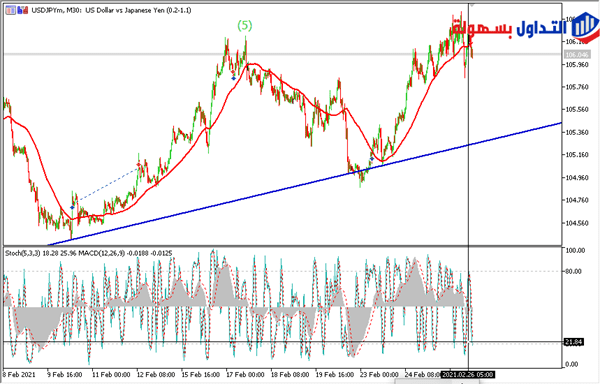
Task: Click the 105.960 price axis label
Action: coord(577,65)
